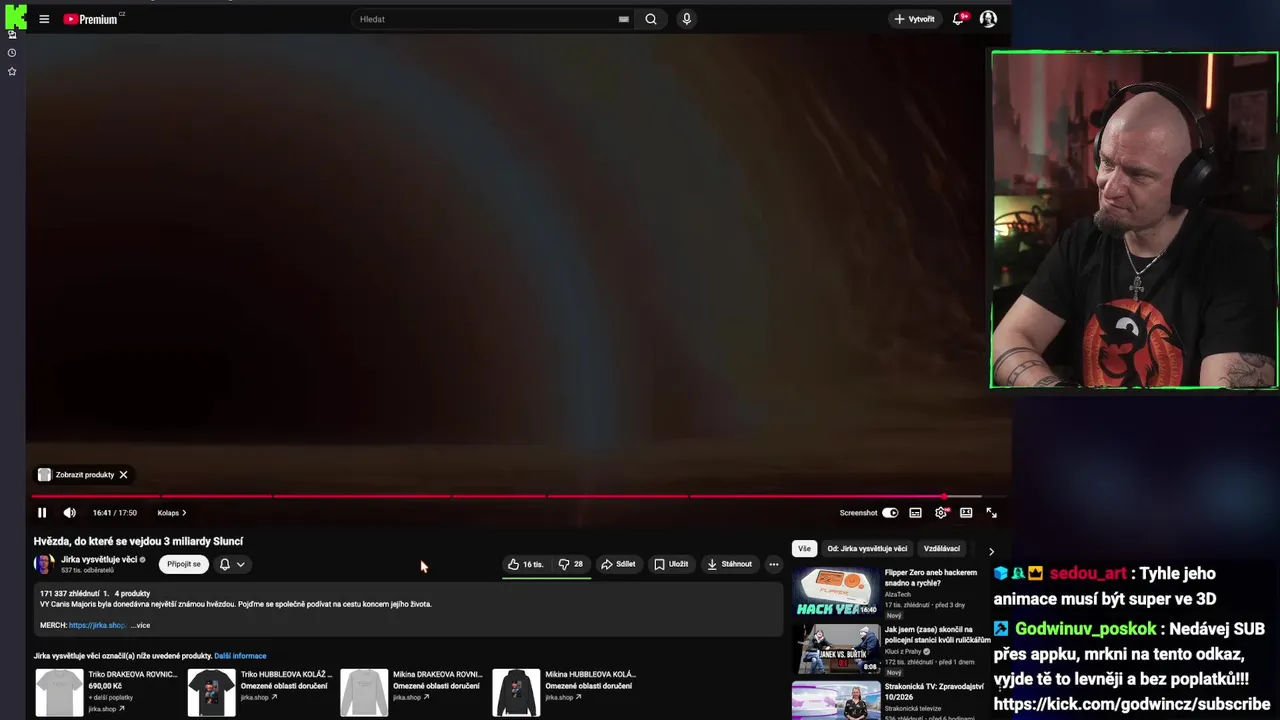Click the search magnifier button
Viewport: 1280px width, 720px height.
click(651, 19)
